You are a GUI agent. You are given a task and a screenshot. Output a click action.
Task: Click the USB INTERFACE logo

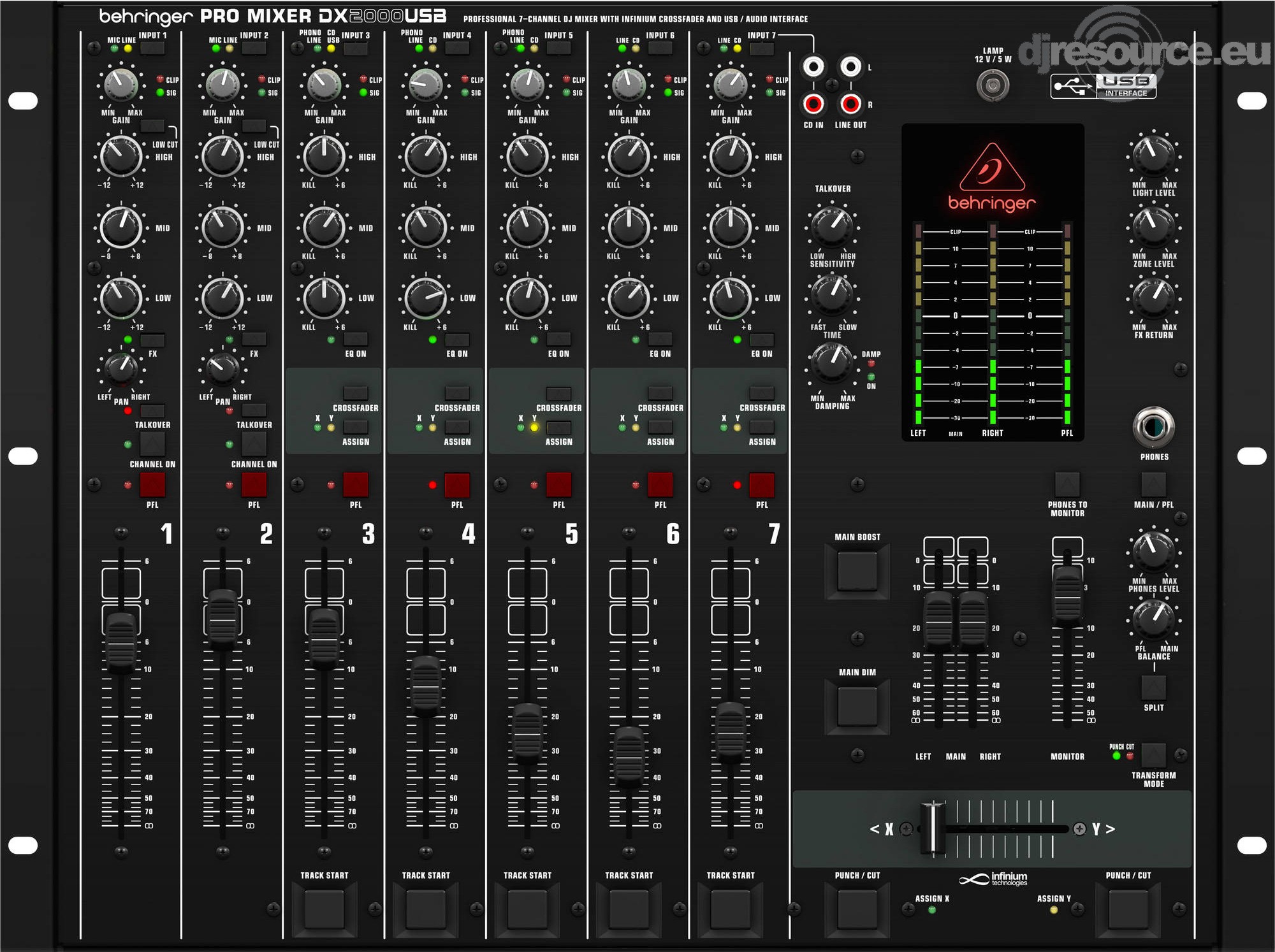coord(1104,86)
